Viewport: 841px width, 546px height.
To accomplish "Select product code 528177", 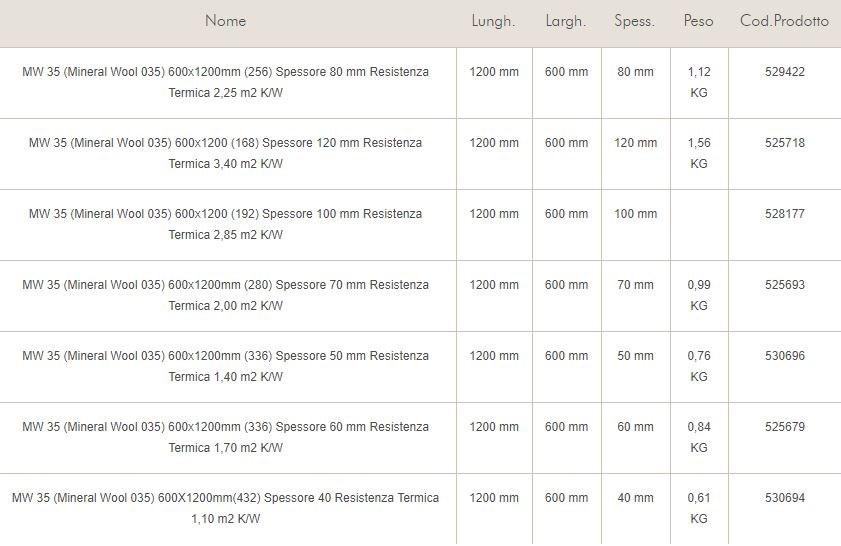I will pos(784,214).
